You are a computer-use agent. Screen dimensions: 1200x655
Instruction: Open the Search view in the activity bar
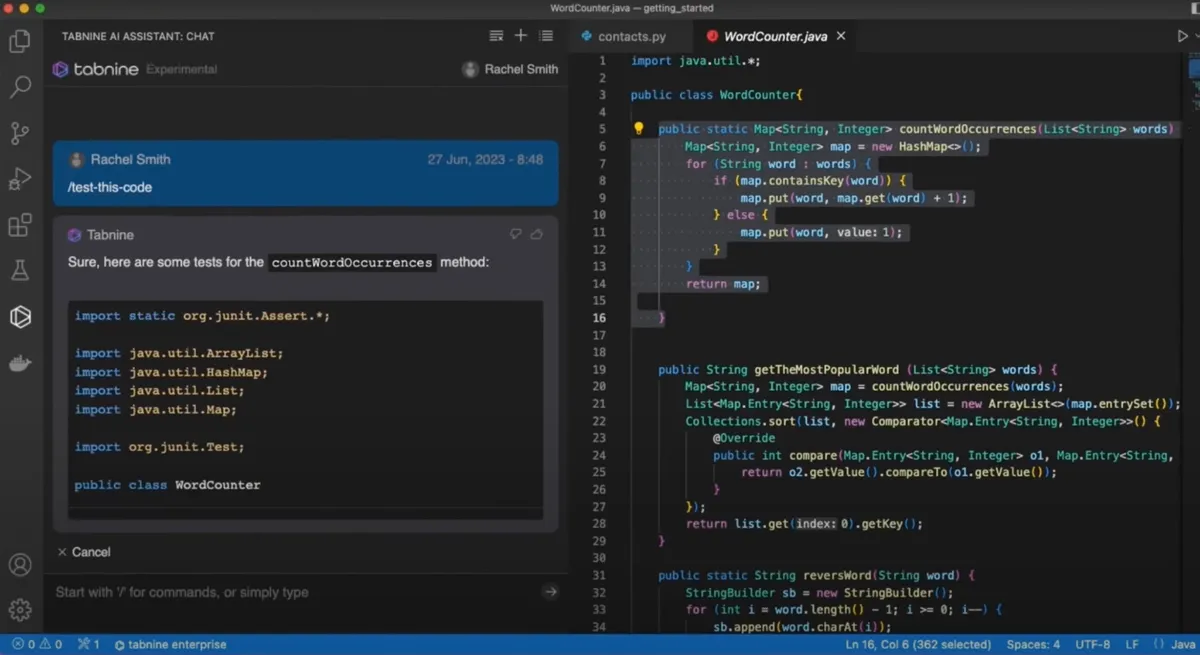point(20,87)
